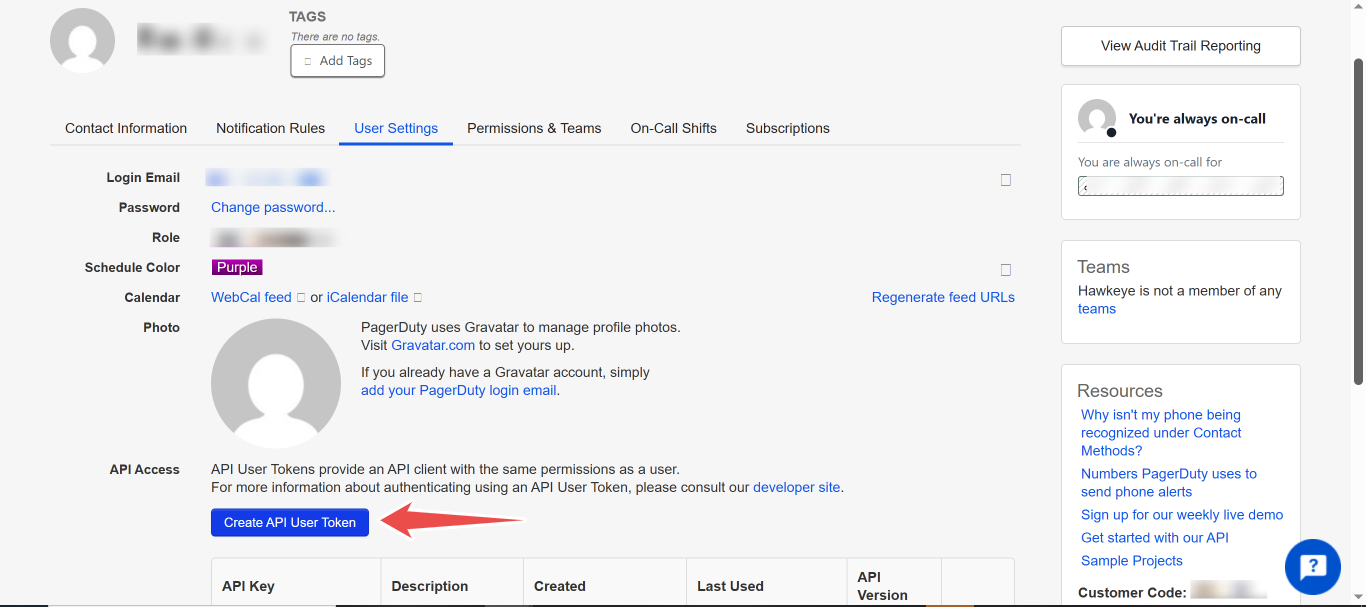Click the download icon beside iCalendar file
The width and height of the screenshot is (1366, 607).
(416, 296)
